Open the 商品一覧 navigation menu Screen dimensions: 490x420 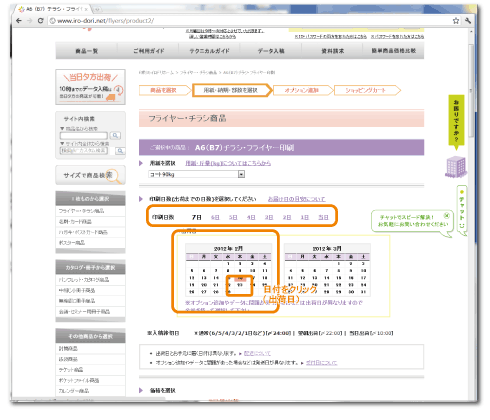[x=86, y=51]
